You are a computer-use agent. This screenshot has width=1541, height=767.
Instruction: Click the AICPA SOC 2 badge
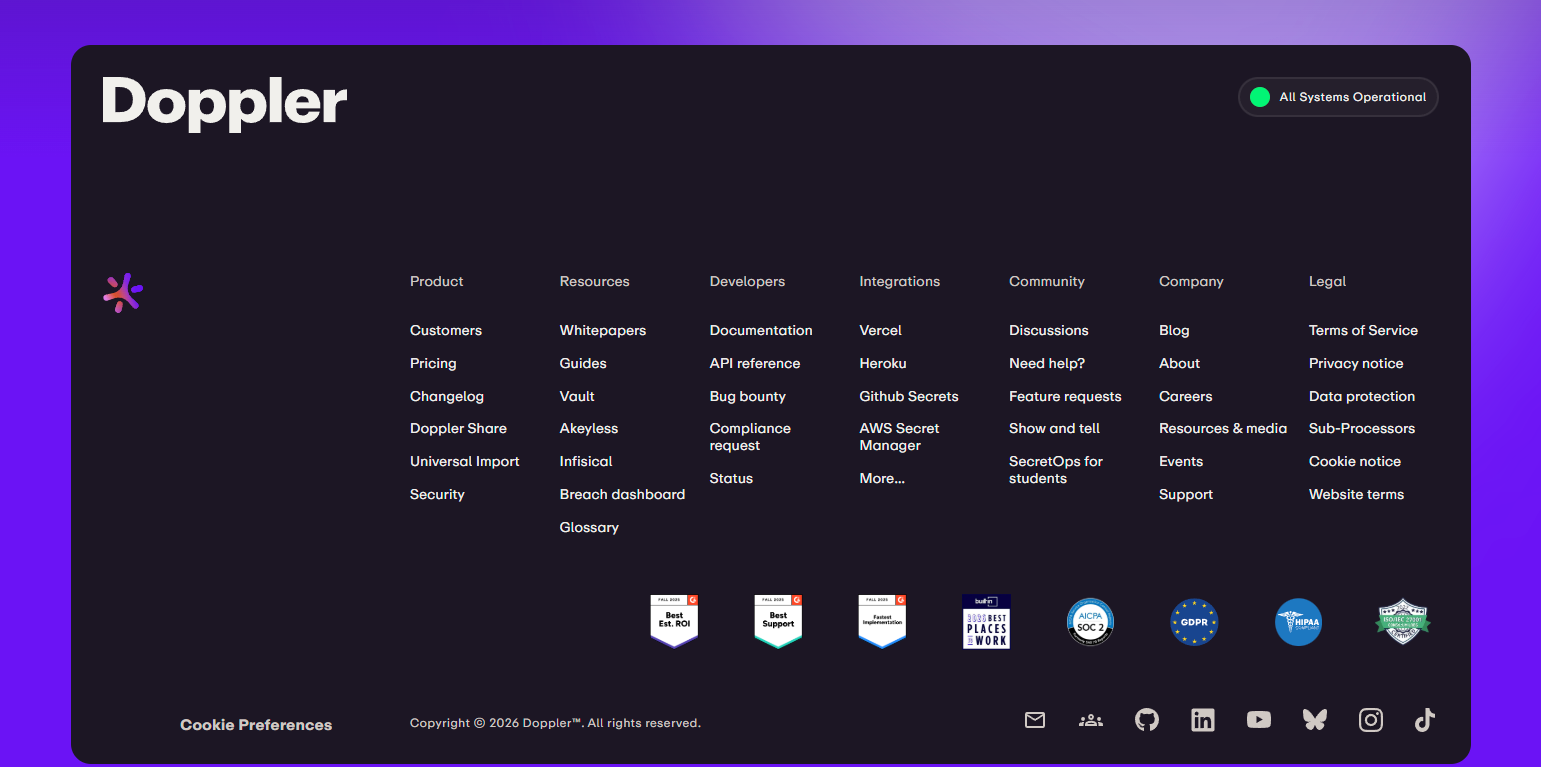1090,621
